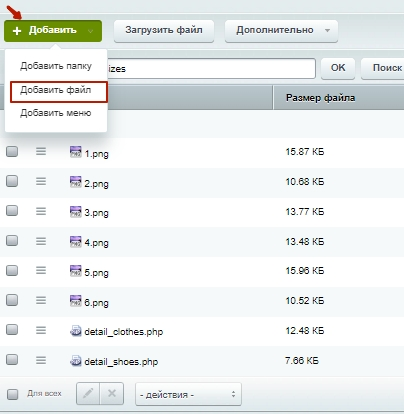Image resolution: width=404 pixels, height=414 pixels.
Task: Tick the checkbox for detail_clothes.php
Action: [x=12, y=330]
